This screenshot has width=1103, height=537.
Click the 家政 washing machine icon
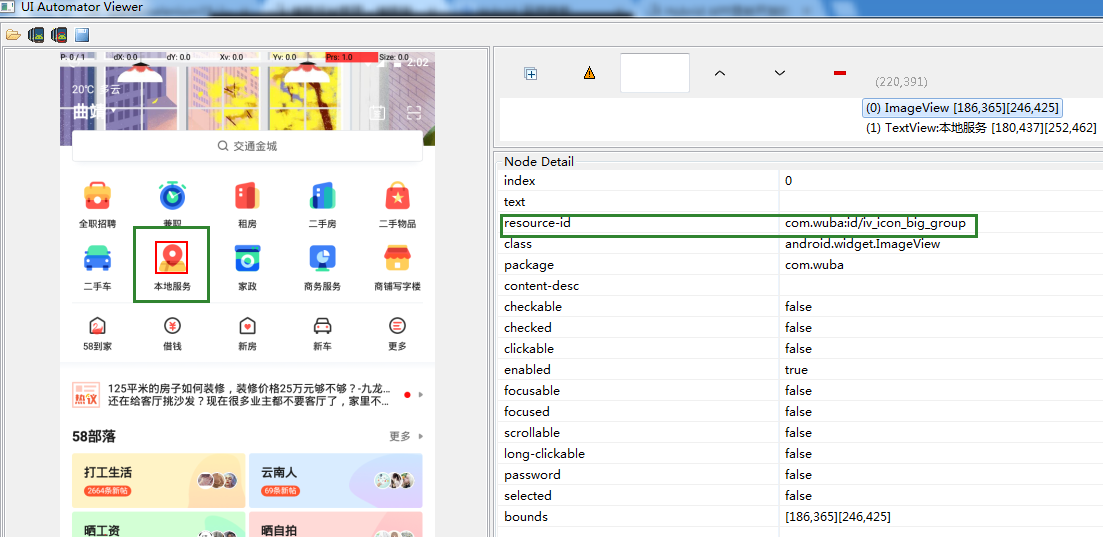point(248,258)
